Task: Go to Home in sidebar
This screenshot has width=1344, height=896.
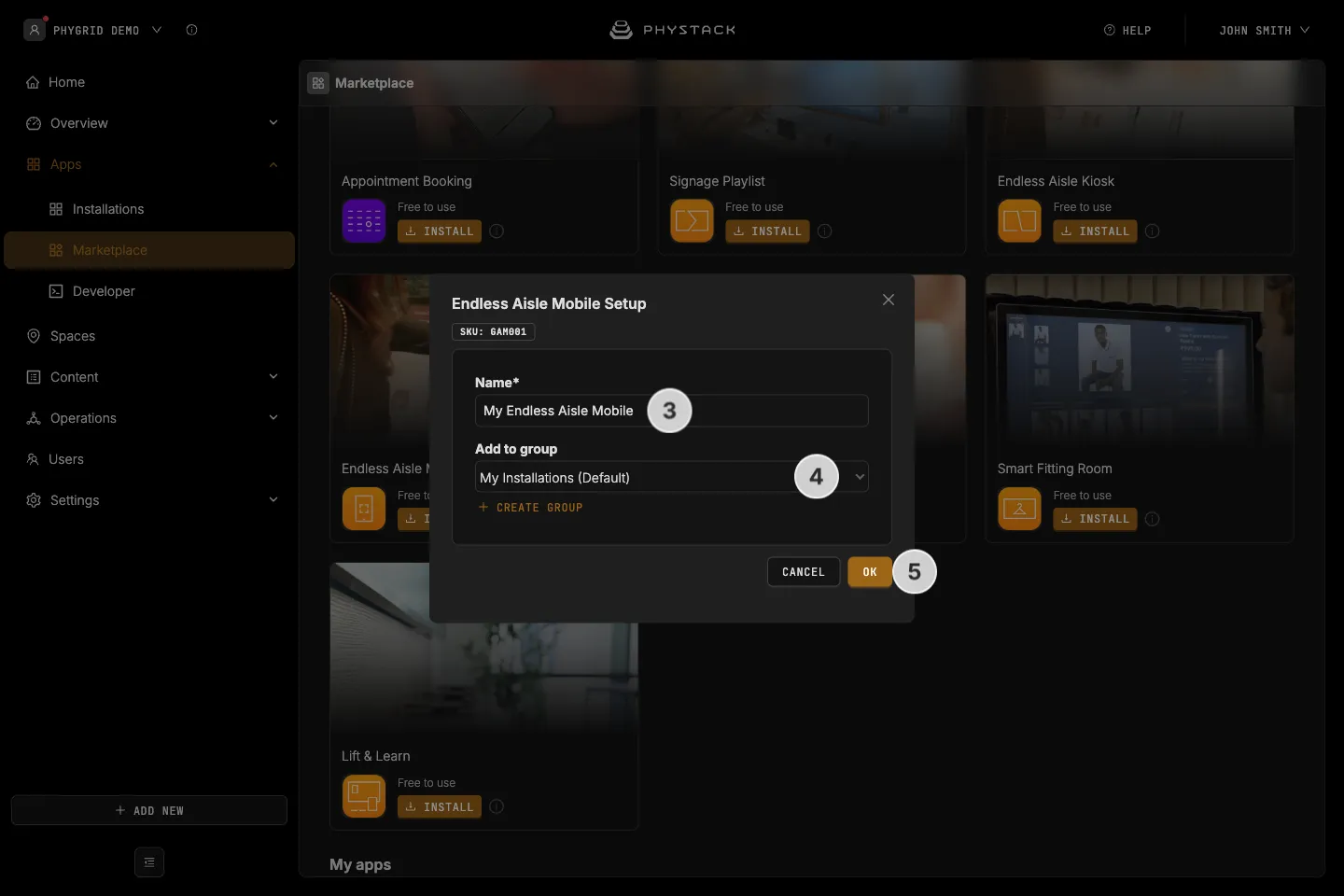Action: [149, 82]
